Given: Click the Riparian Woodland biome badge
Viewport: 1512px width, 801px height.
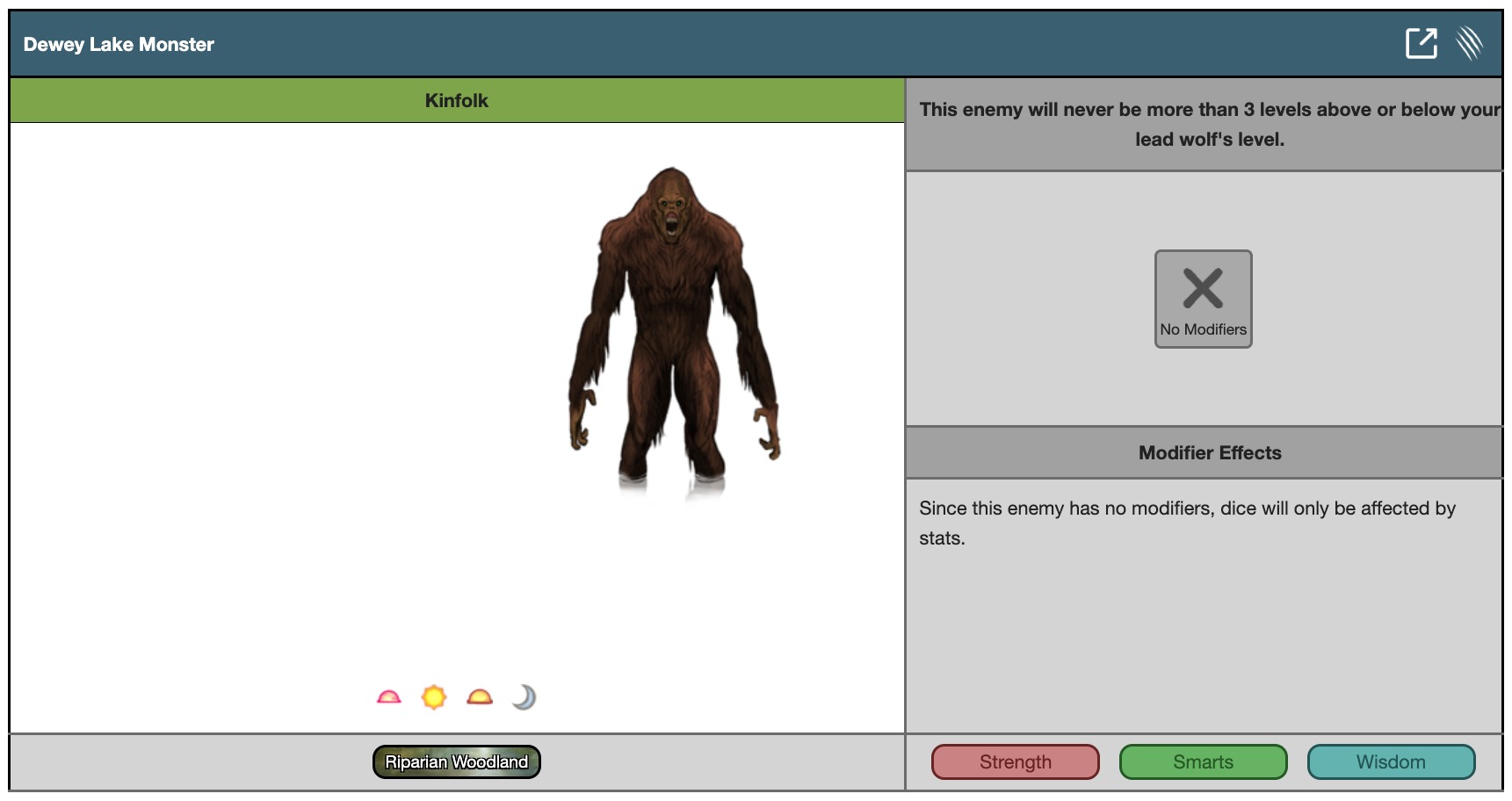Looking at the screenshot, I should (x=456, y=761).
